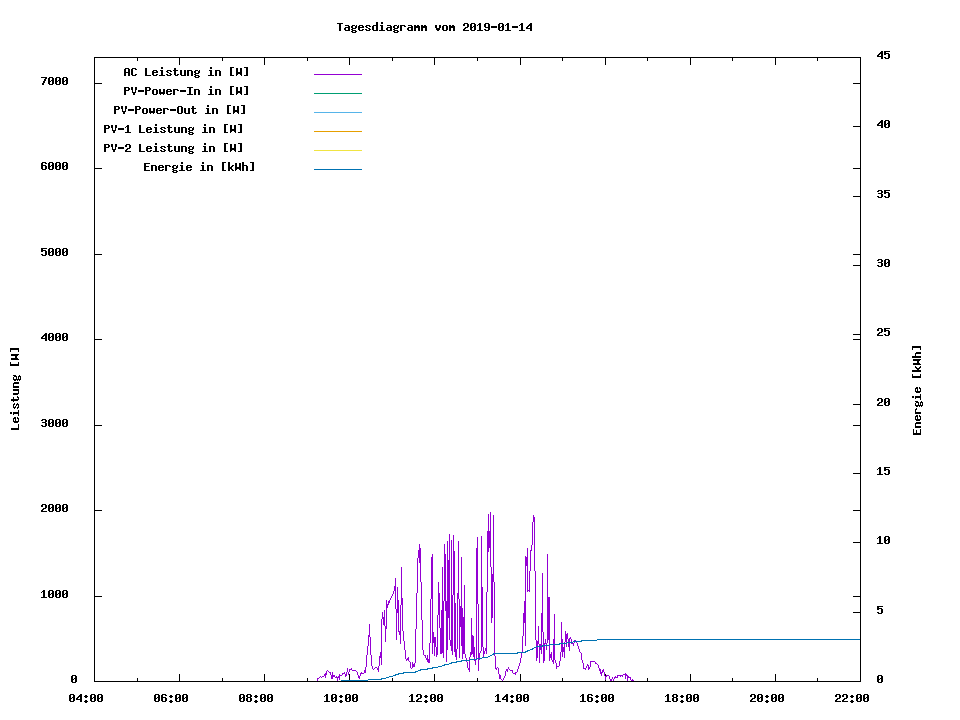Select the 45 value on the energy axis
Image resolution: width=960 pixels, height=720 pixels.
pyautogui.click(x=883, y=55)
